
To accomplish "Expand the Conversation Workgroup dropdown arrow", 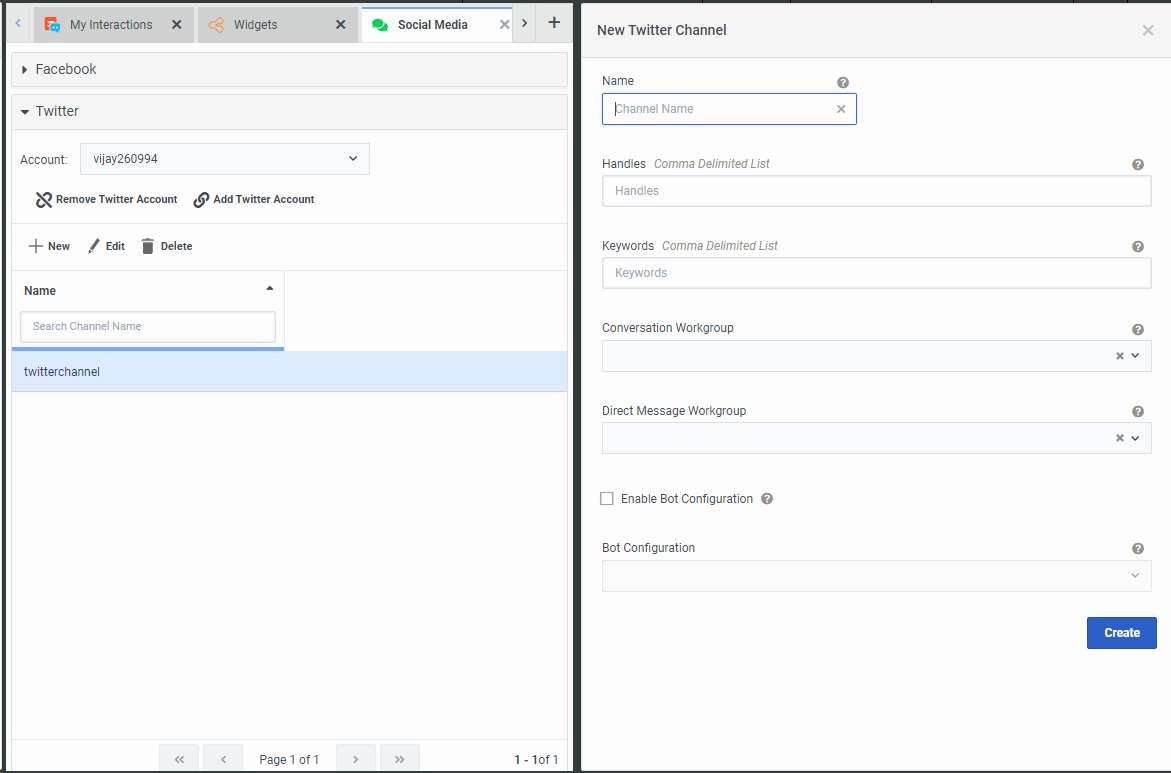I will [1135, 356].
